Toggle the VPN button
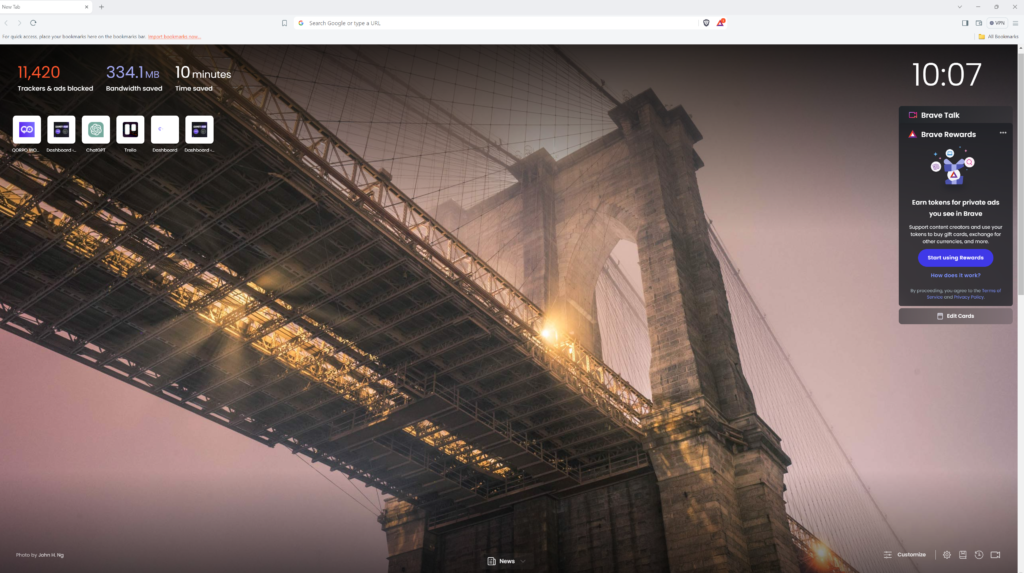The width and height of the screenshot is (1024, 573). click(997, 23)
